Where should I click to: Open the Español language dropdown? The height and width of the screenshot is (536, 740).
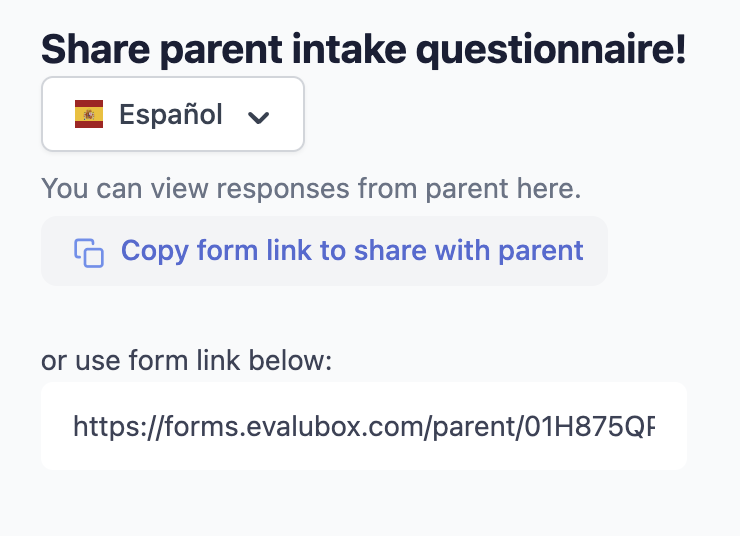(172, 114)
